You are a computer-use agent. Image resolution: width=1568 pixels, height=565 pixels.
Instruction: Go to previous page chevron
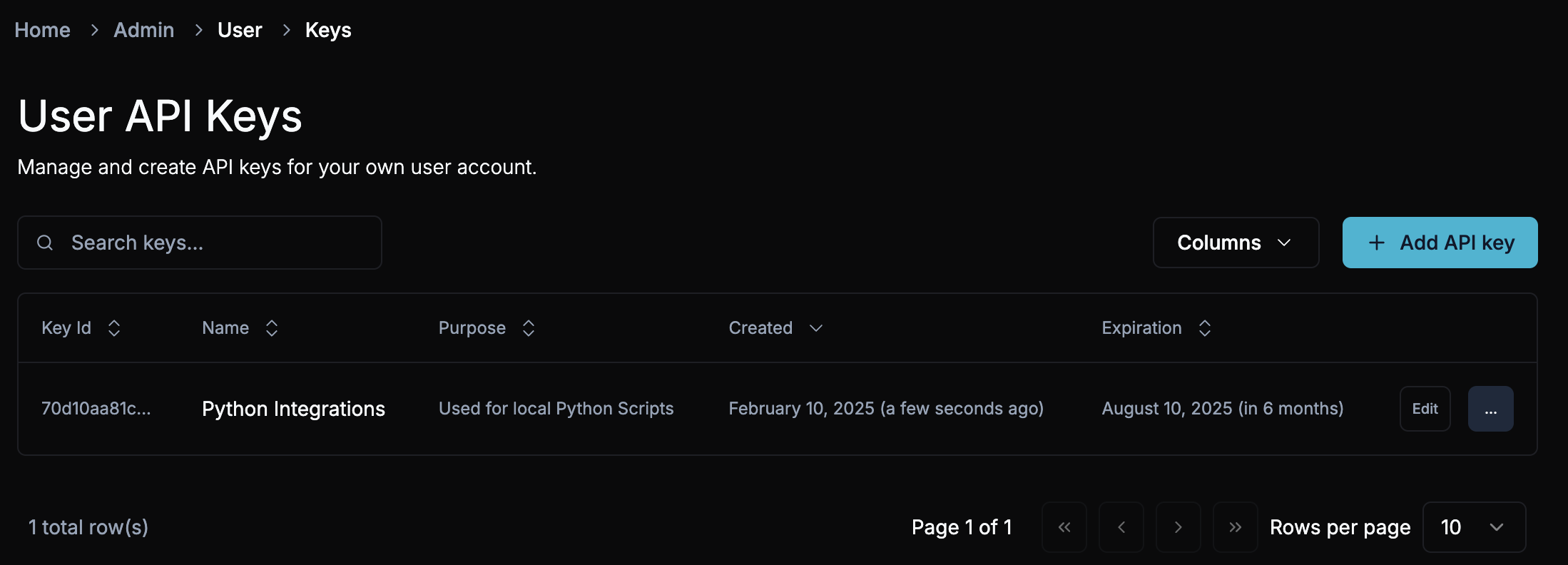click(1121, 527)
